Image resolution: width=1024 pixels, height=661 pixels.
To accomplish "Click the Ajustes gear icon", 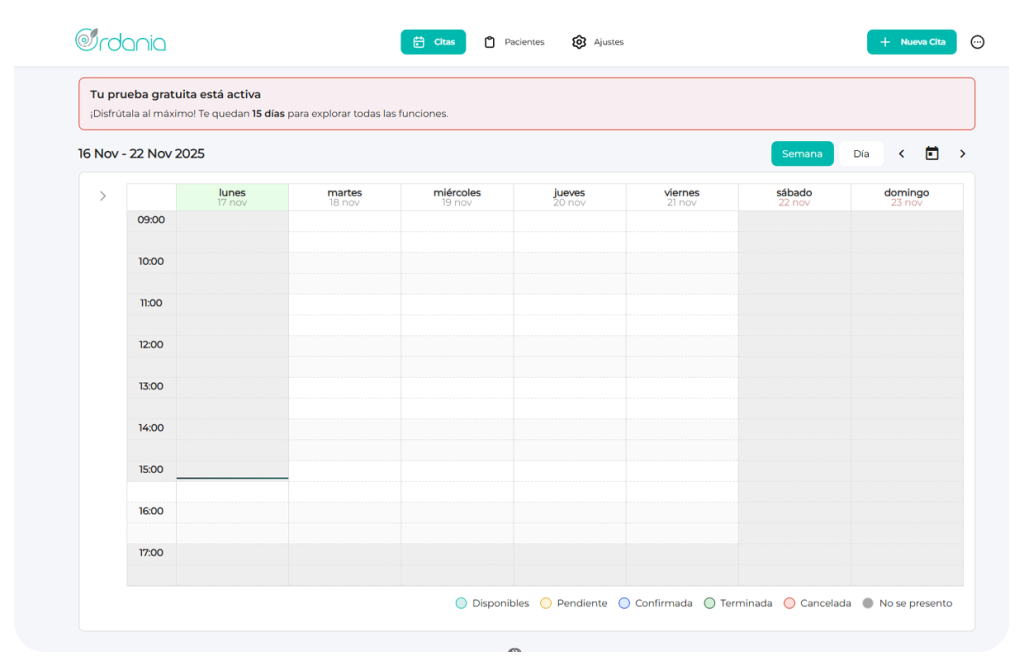I will point(579,42).
